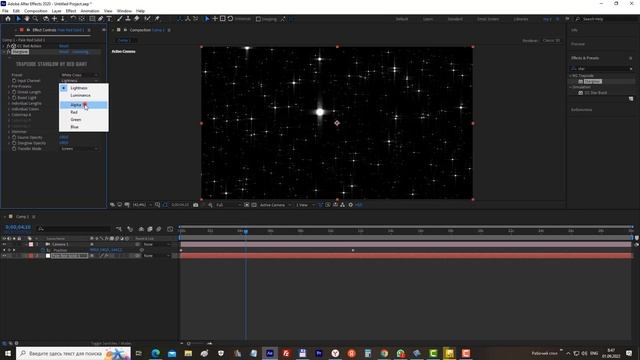Expand the Individual Colors group
Screen dimensions: 640x360
(x=9, y=109)
